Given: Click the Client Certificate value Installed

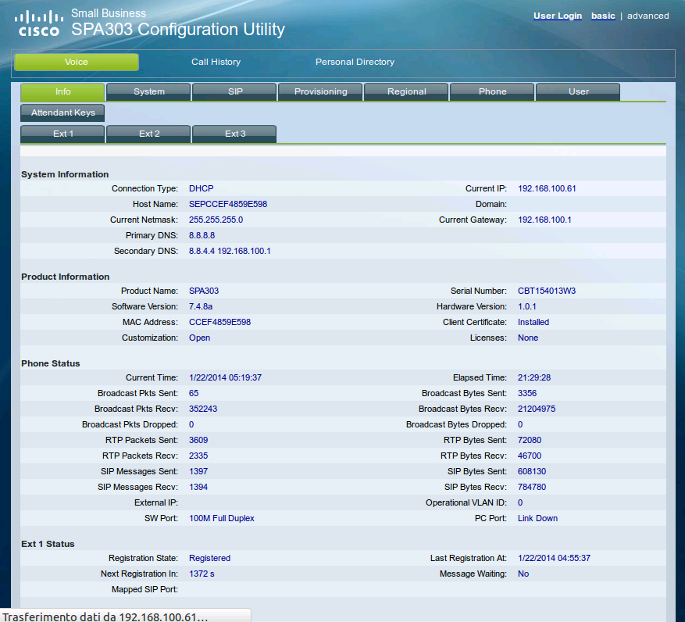Looking at the screenshot, I should (533, 322).
